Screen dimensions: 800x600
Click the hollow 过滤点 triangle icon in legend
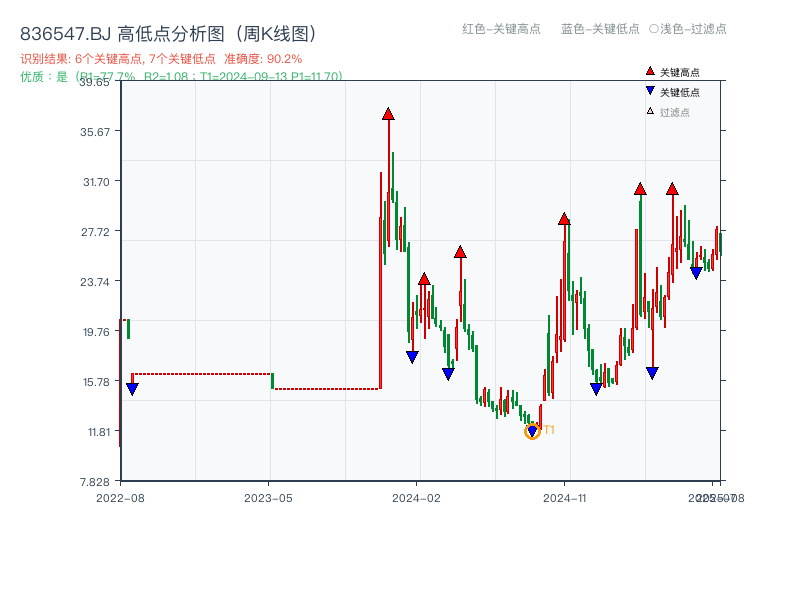[x=649, y=110]
